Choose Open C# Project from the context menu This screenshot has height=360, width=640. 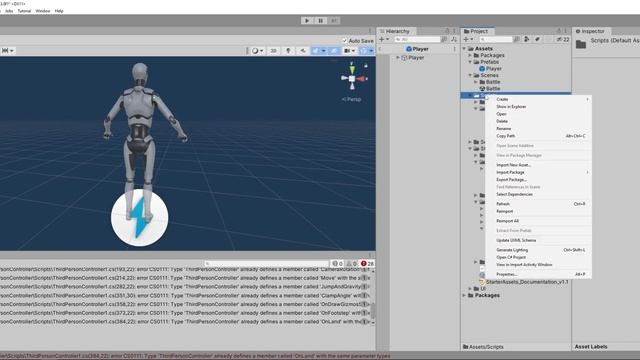click(x=538, y=257)
